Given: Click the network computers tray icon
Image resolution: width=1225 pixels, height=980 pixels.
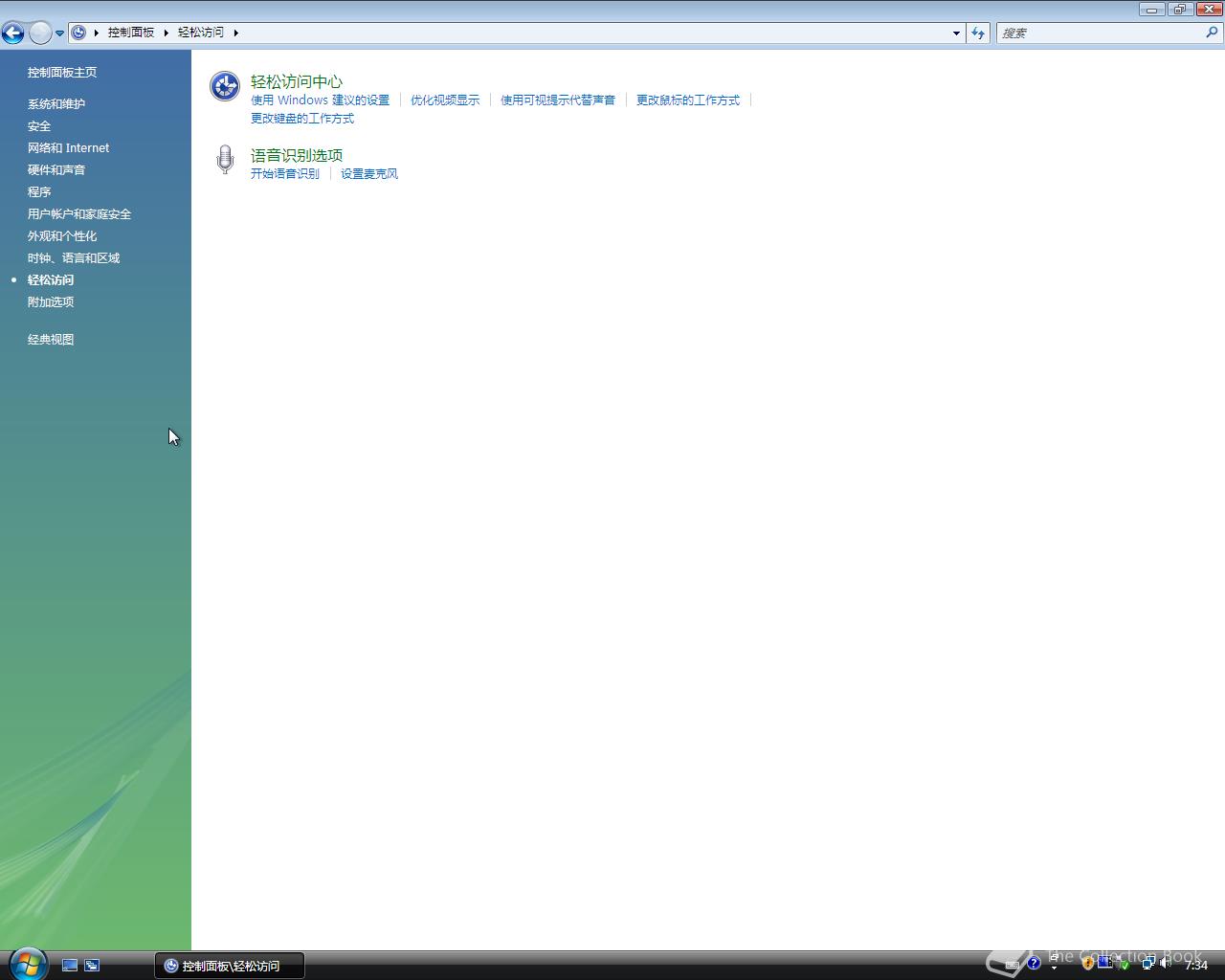Looking at the screenshot, I should 1149,963.
